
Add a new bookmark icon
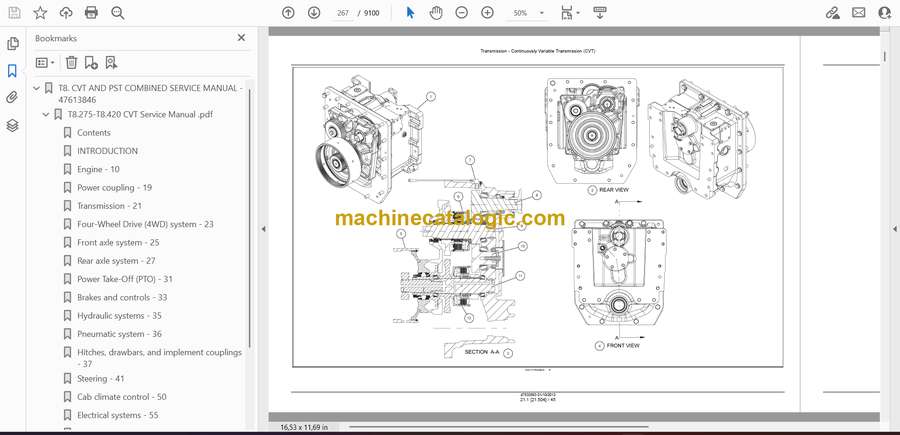[91, 63]
